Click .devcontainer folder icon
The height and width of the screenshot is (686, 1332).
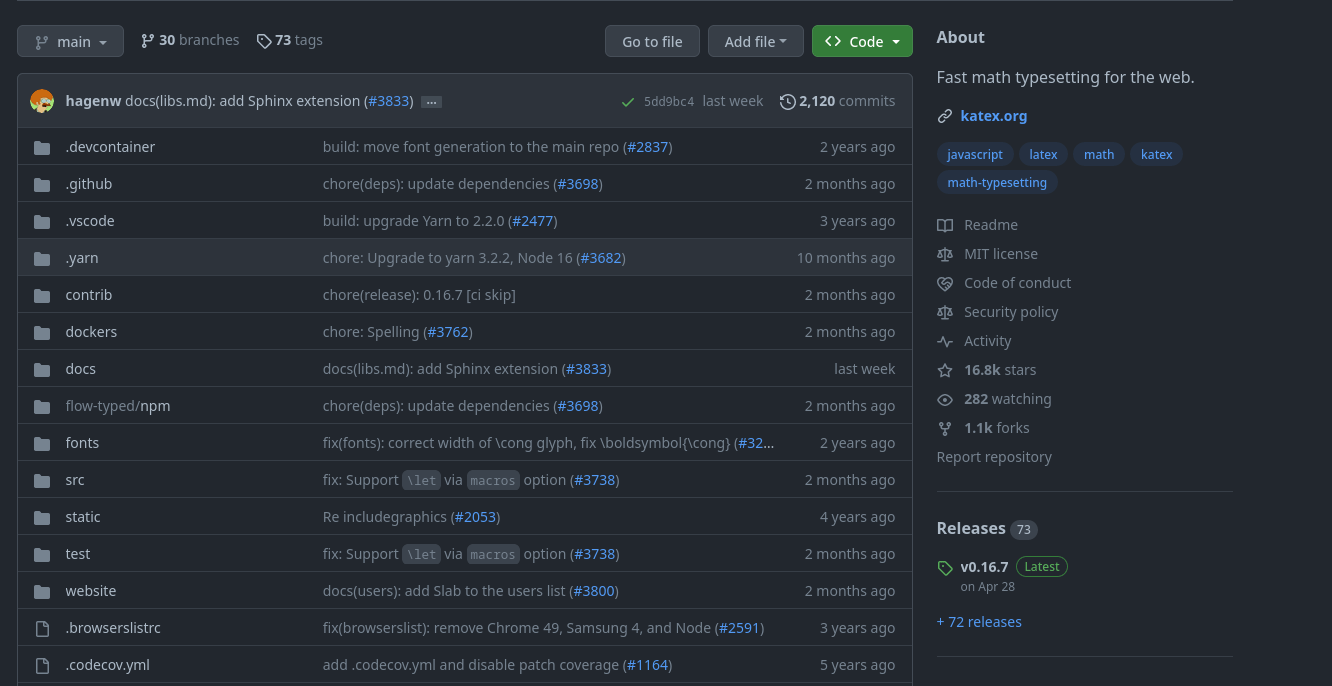click(x=42, y=147)
